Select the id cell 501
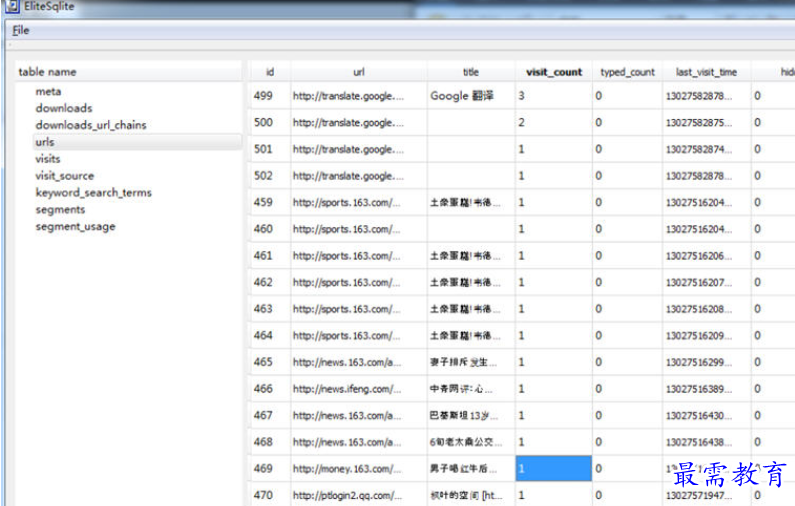Viewport: 795px width, 506px height. click(x=270, y=149)
